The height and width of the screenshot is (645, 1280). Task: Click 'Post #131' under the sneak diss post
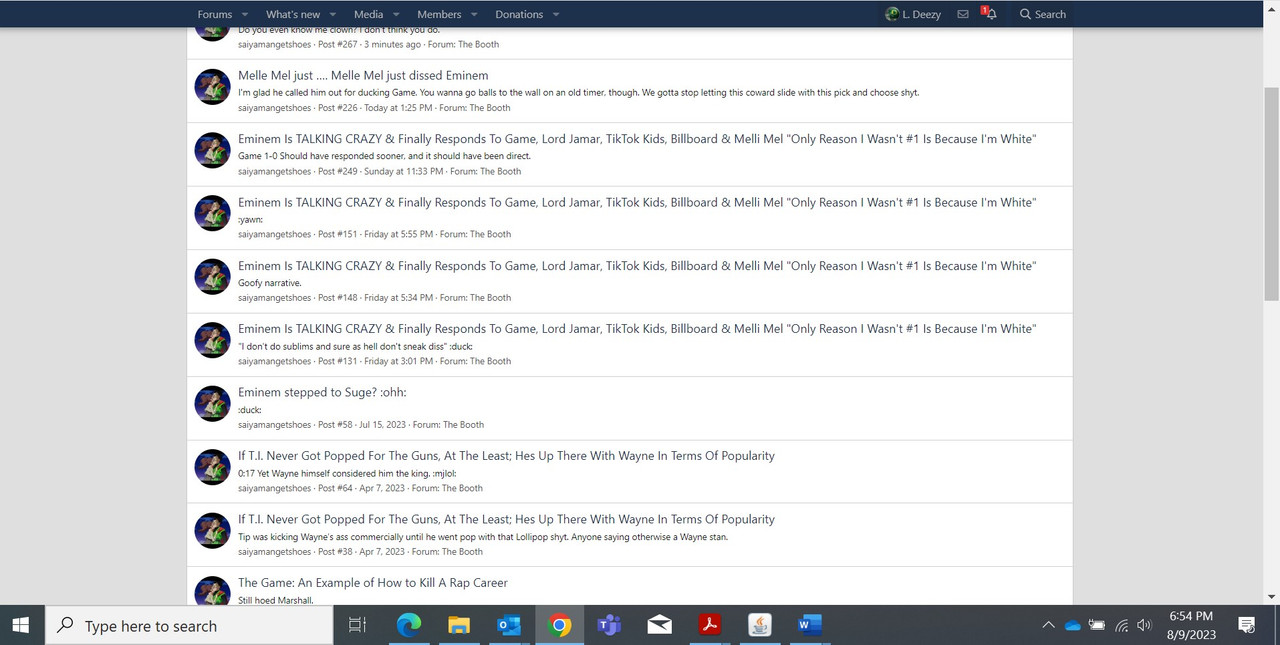pyautogui.click(x=338, y=361)
